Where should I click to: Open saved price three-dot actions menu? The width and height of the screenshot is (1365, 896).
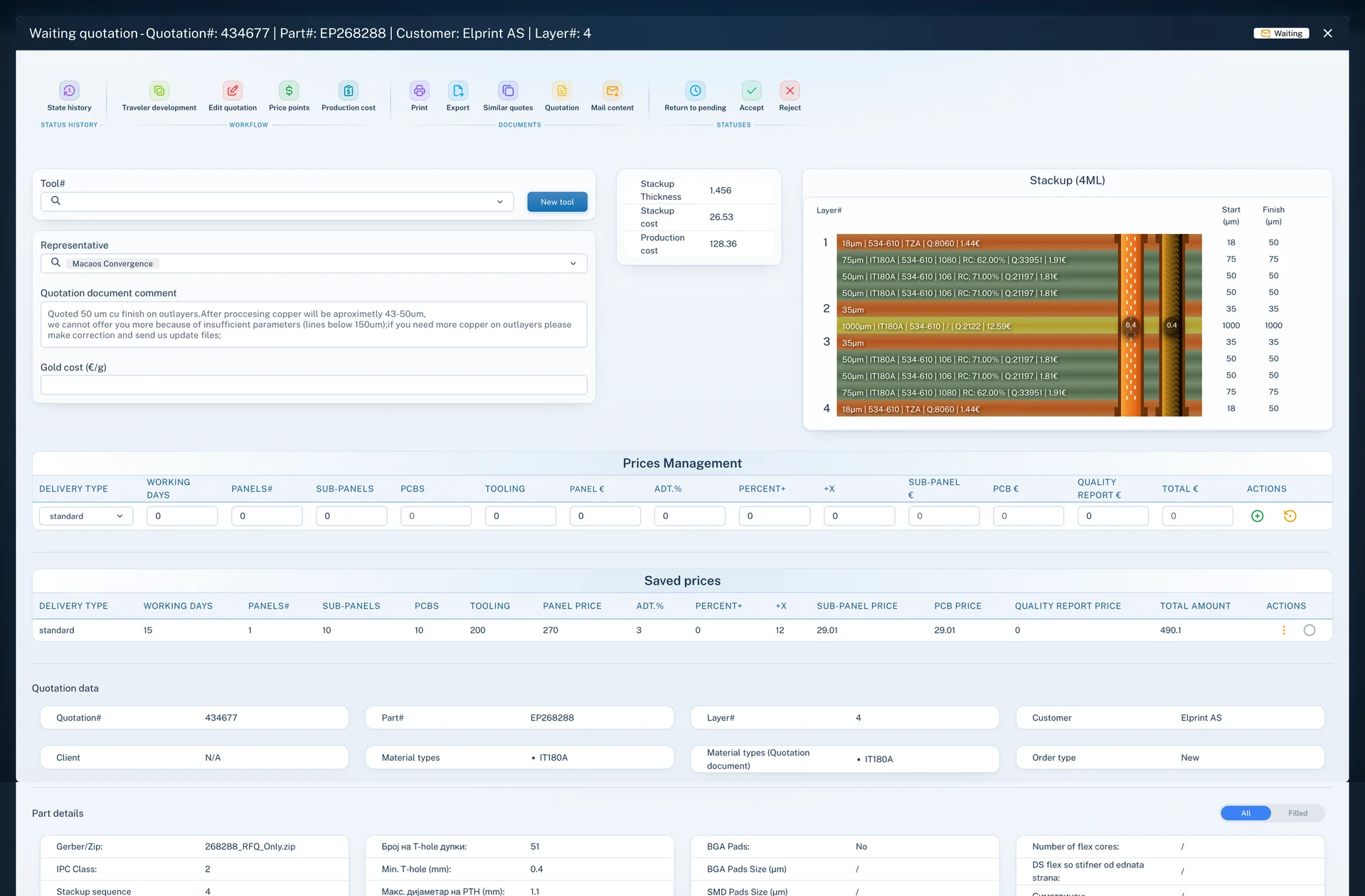pyautogui.click(x=1284, y=631)
